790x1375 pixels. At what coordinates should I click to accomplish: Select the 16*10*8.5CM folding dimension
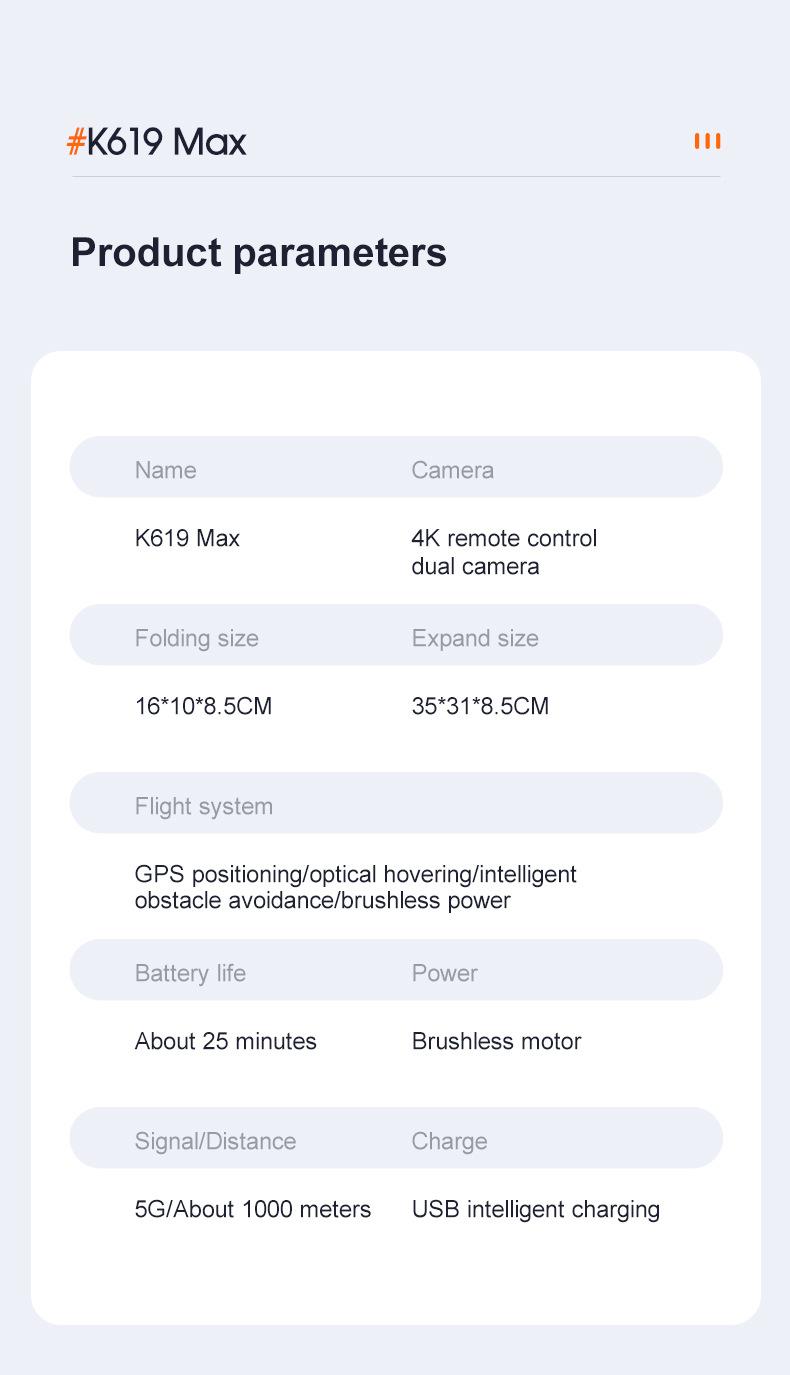[x=203, y=706]
